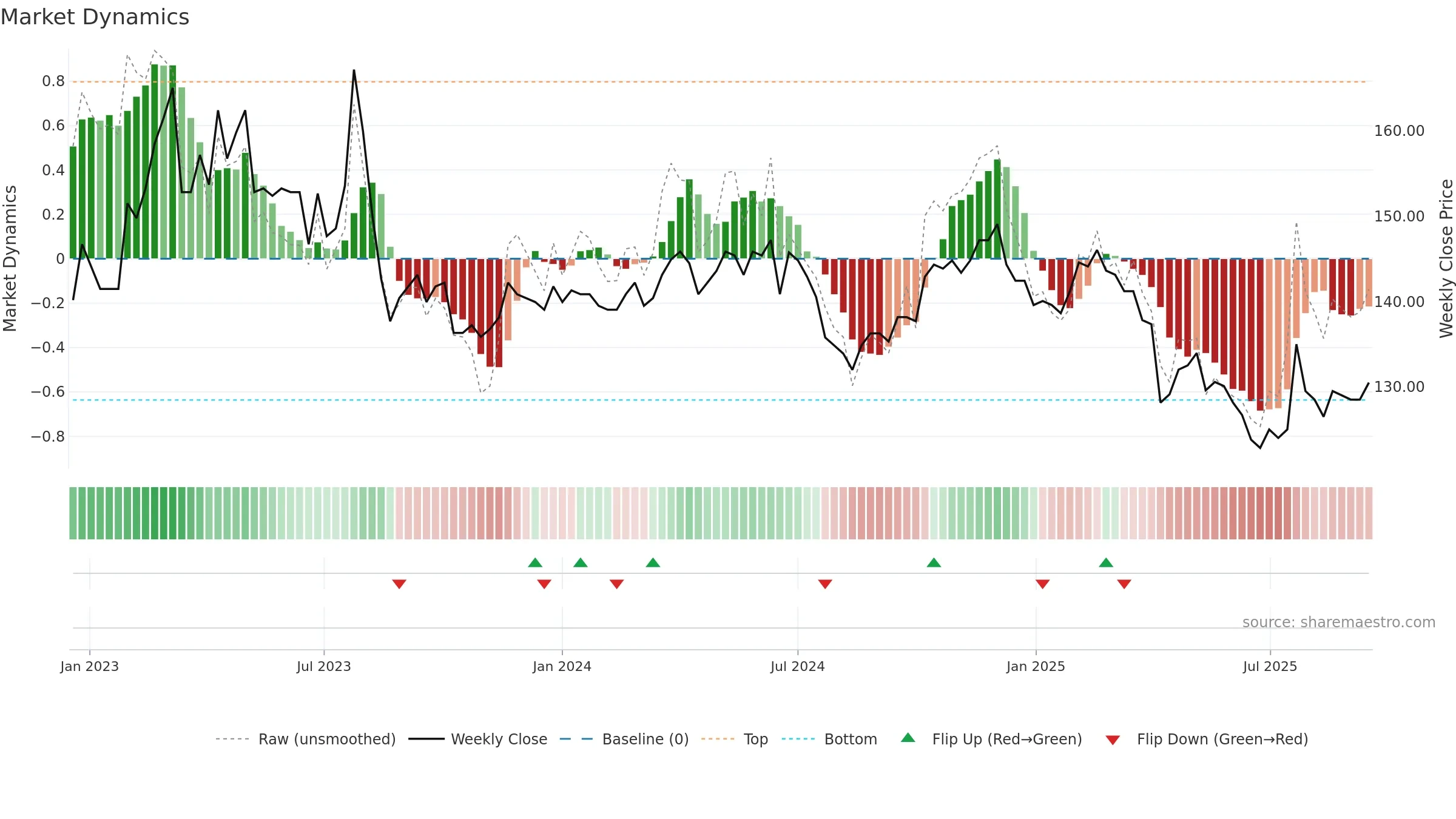Click the Jul 2025 x-axis label
This screenshot has height=819, width=1456.
click(1270, 666)
